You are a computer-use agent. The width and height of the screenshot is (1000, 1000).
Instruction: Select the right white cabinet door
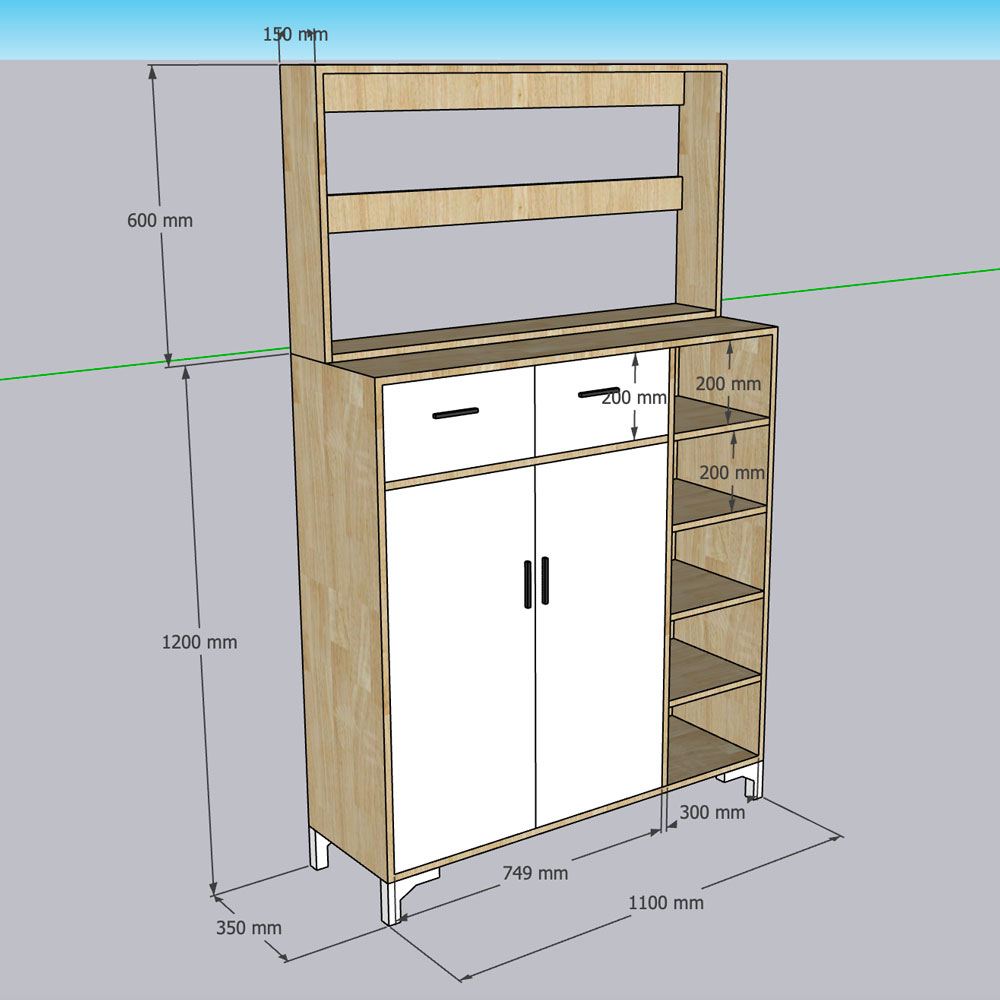[601, 634]
